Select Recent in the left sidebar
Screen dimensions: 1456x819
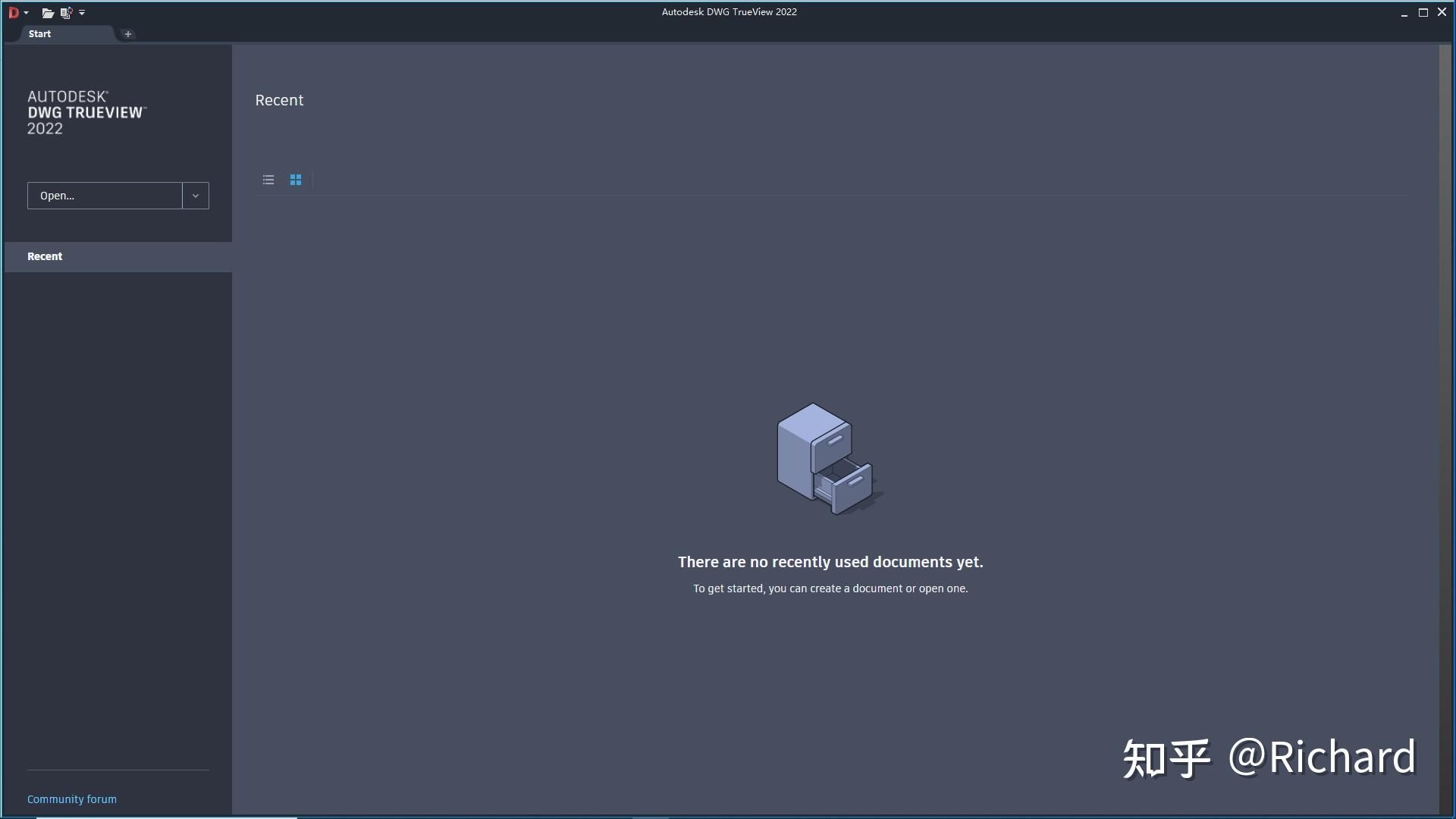pyautogui.click(x=45, y=256)
